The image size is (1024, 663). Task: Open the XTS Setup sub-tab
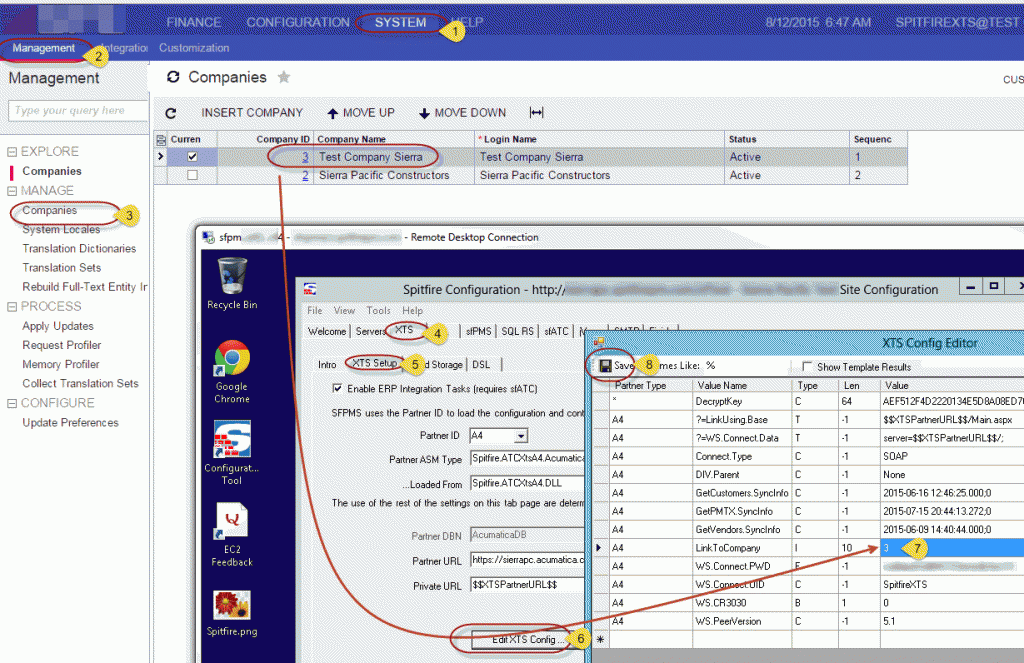pyautogui.click(x=375, y=363)
